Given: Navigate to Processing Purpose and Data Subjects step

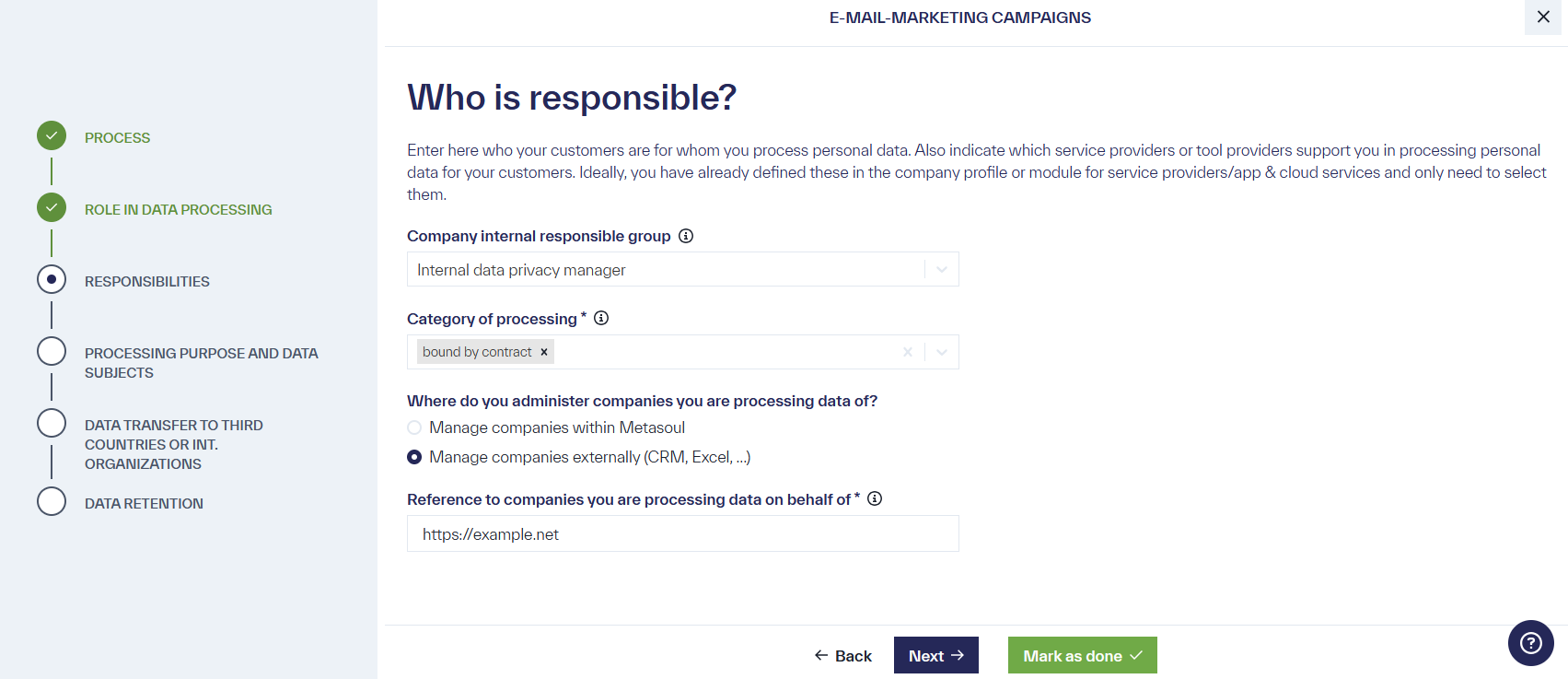Looking at the screenshot, I should pos(52,351).
